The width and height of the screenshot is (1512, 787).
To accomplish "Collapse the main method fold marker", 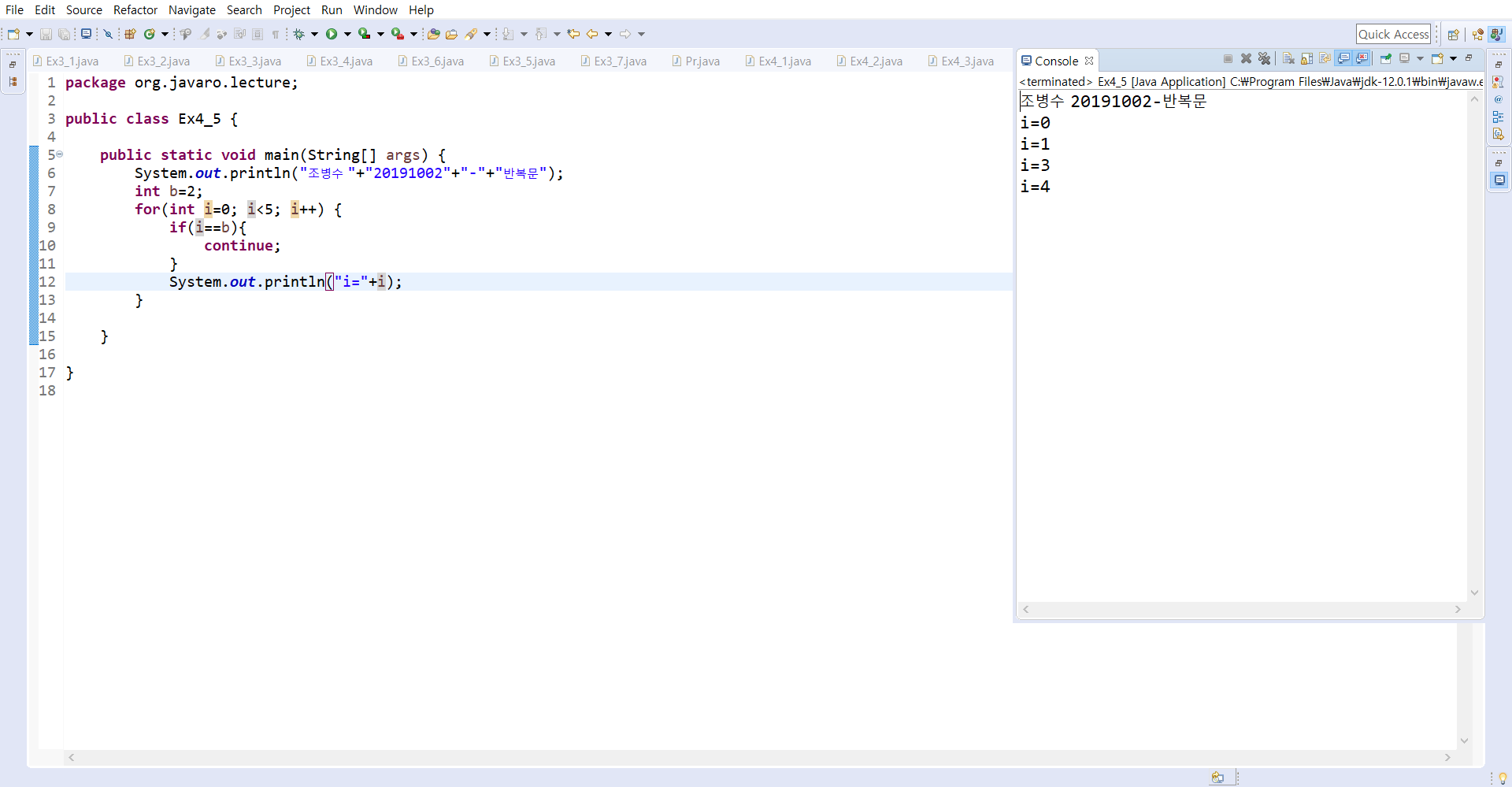I will (60, 154).
